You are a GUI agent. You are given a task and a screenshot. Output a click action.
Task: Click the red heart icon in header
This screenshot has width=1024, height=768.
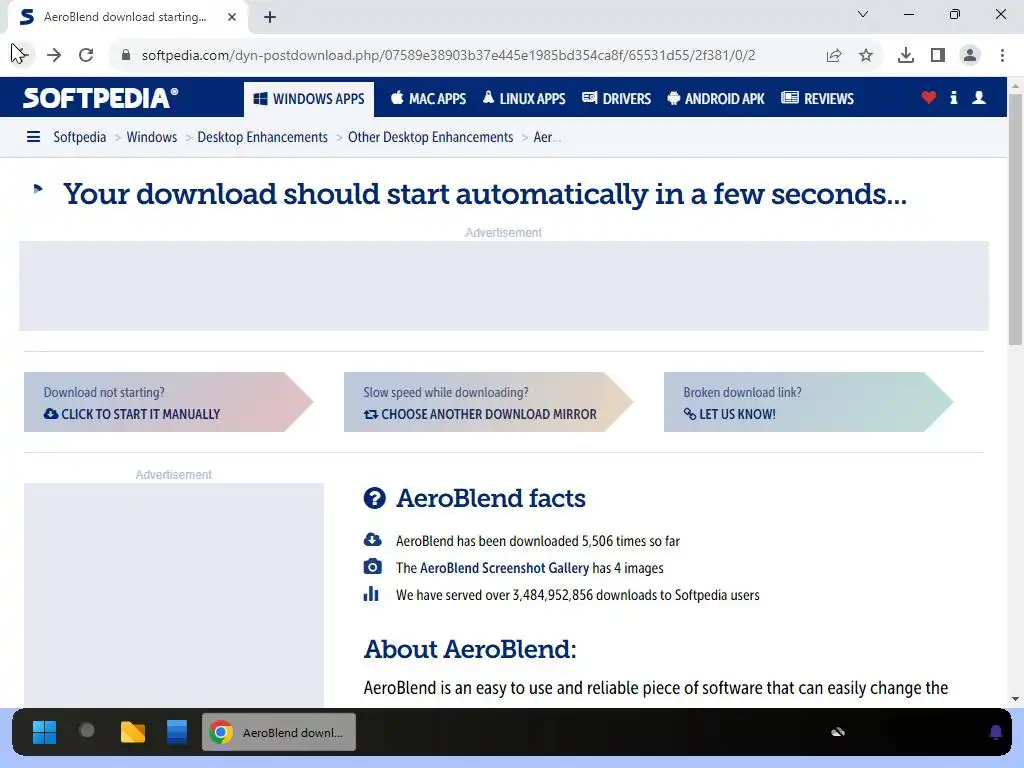pos(929,98)
